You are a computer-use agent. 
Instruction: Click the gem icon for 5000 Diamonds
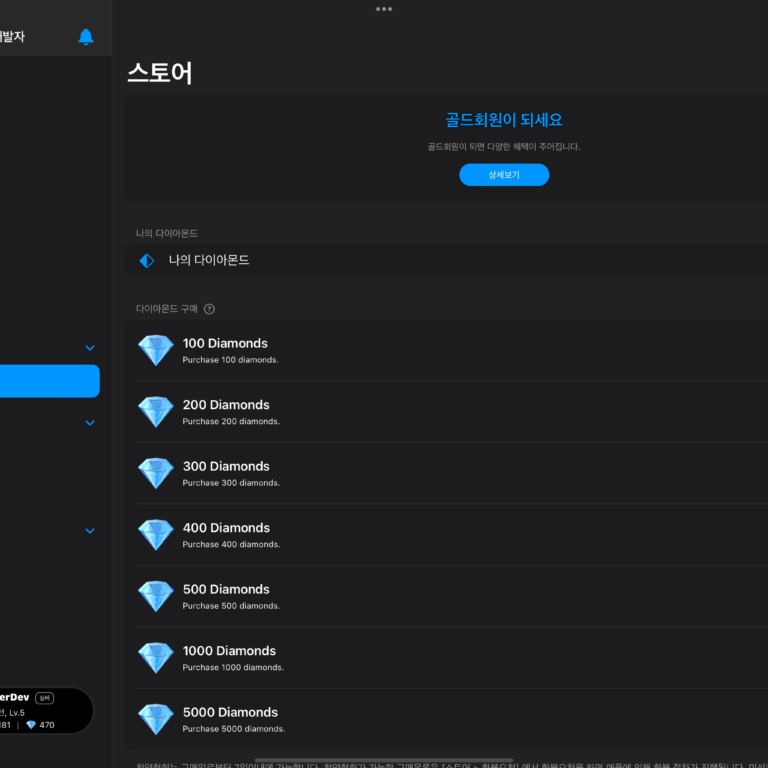[x=155, y=719]
